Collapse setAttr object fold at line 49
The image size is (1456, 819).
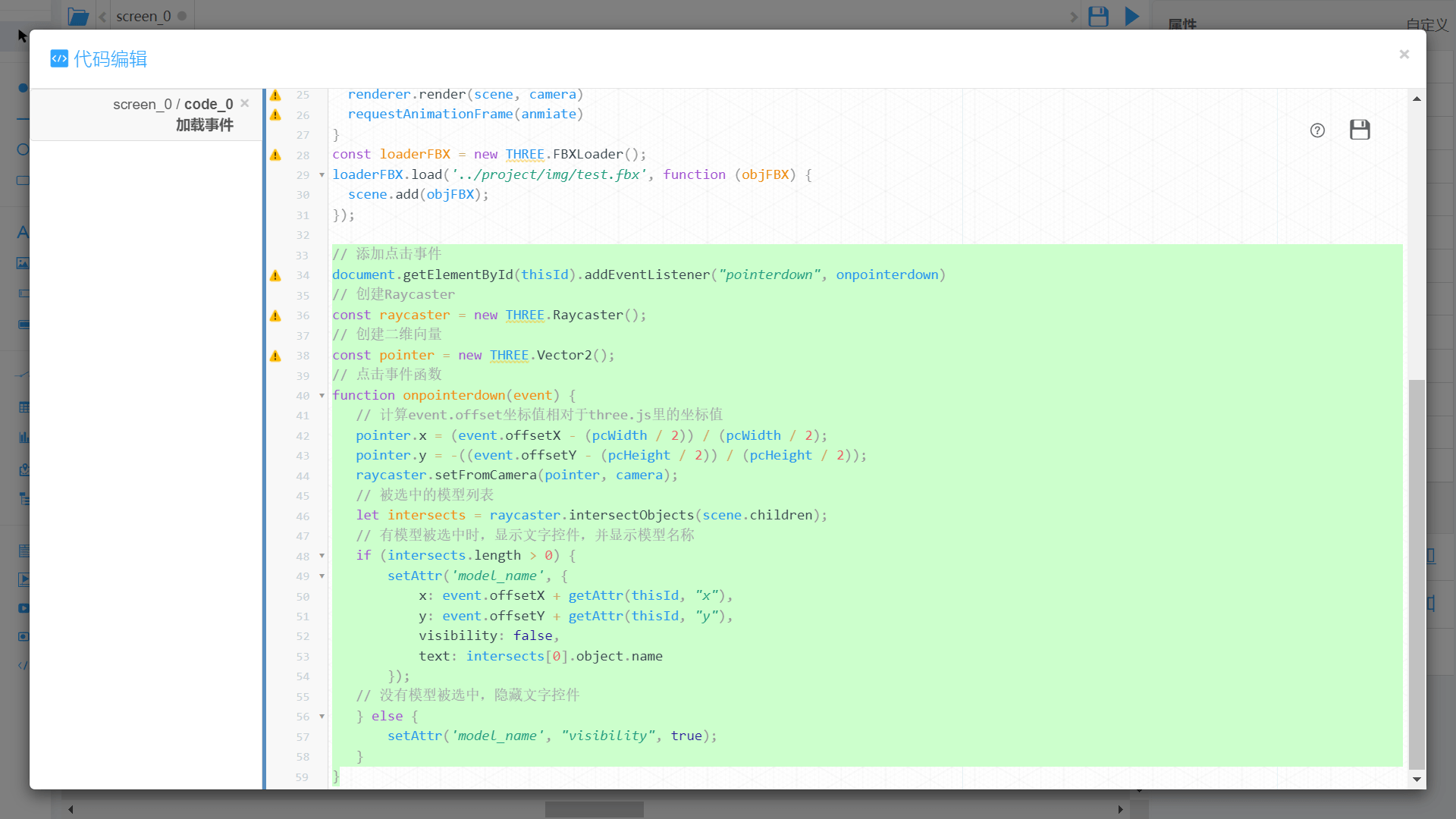(322, 576)
